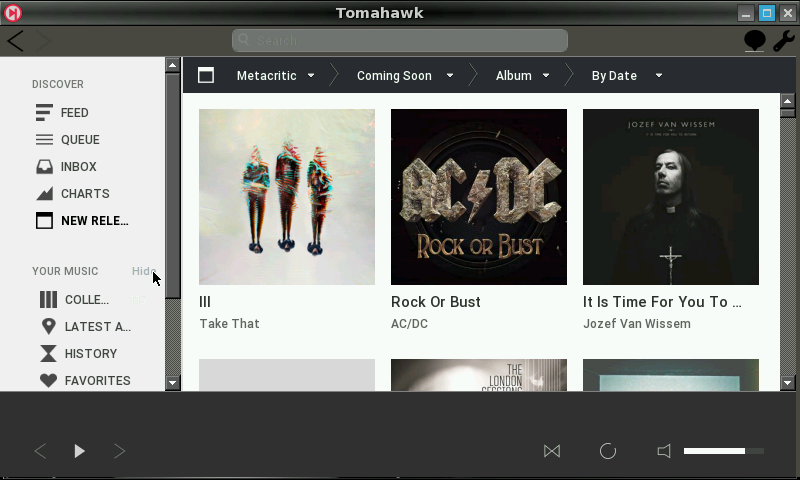Toggle shuffle mode
The image size is (800, 480).
point(552,451)
